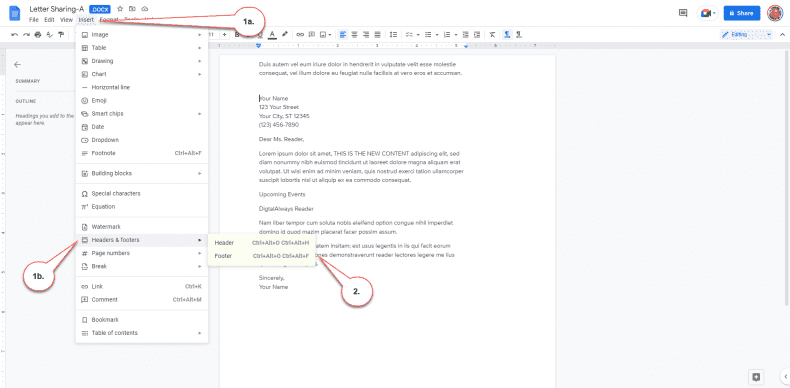Activate the paint format tool
Viewport: 790px width, 388px height.
coord(61,35)
